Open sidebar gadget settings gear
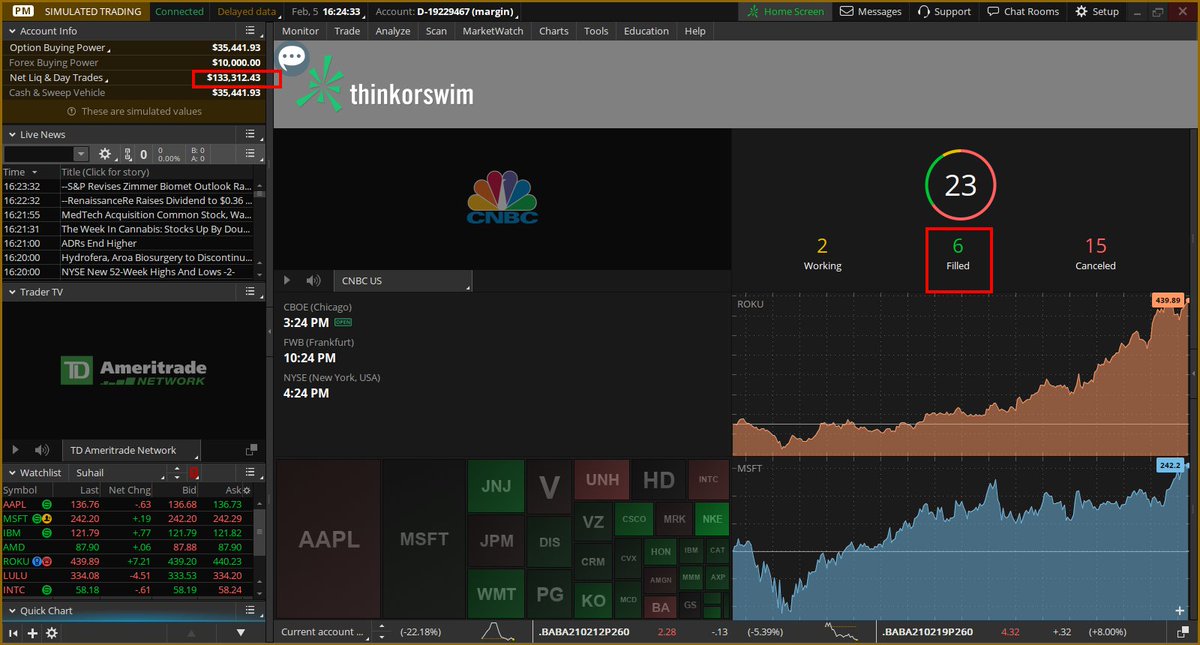The image size is (1200, 645). tap(52, 633)
